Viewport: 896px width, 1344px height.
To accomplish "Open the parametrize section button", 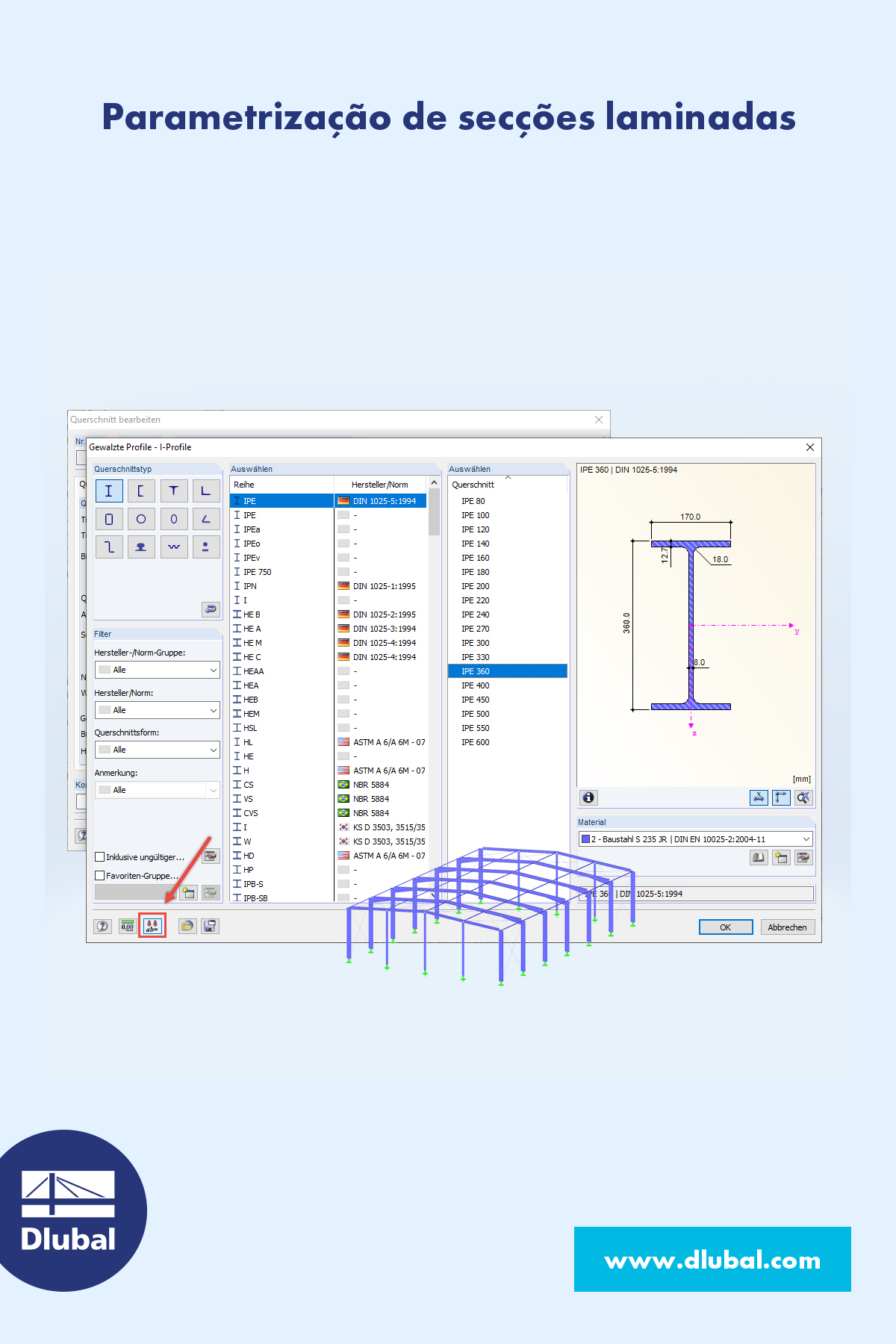I will tap(152, 926).
